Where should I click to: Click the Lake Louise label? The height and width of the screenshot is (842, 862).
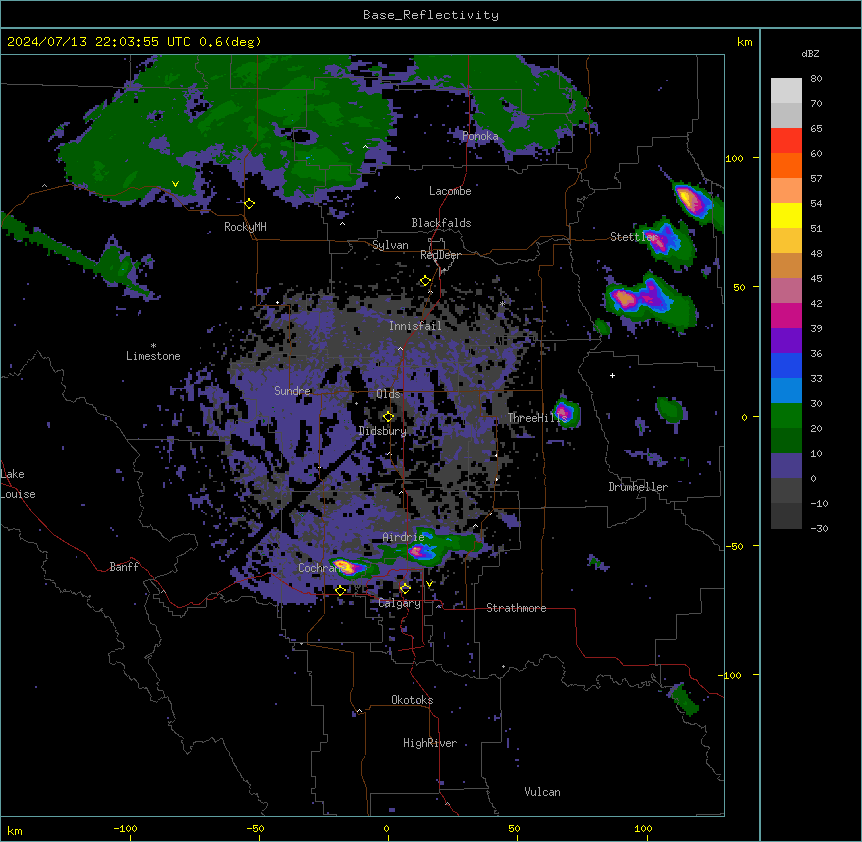tap(18, 484)
